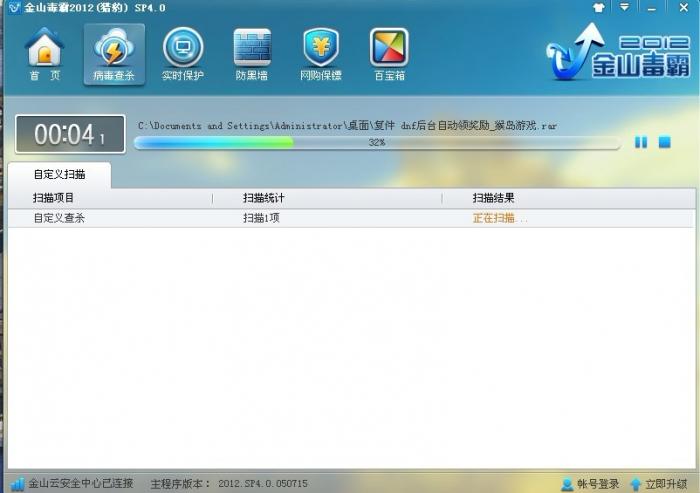Image resolution: width=700 pixels, height=493 pixels.
Task: Switch to the 自定义扫描 tab
Action: pos(59,175)
